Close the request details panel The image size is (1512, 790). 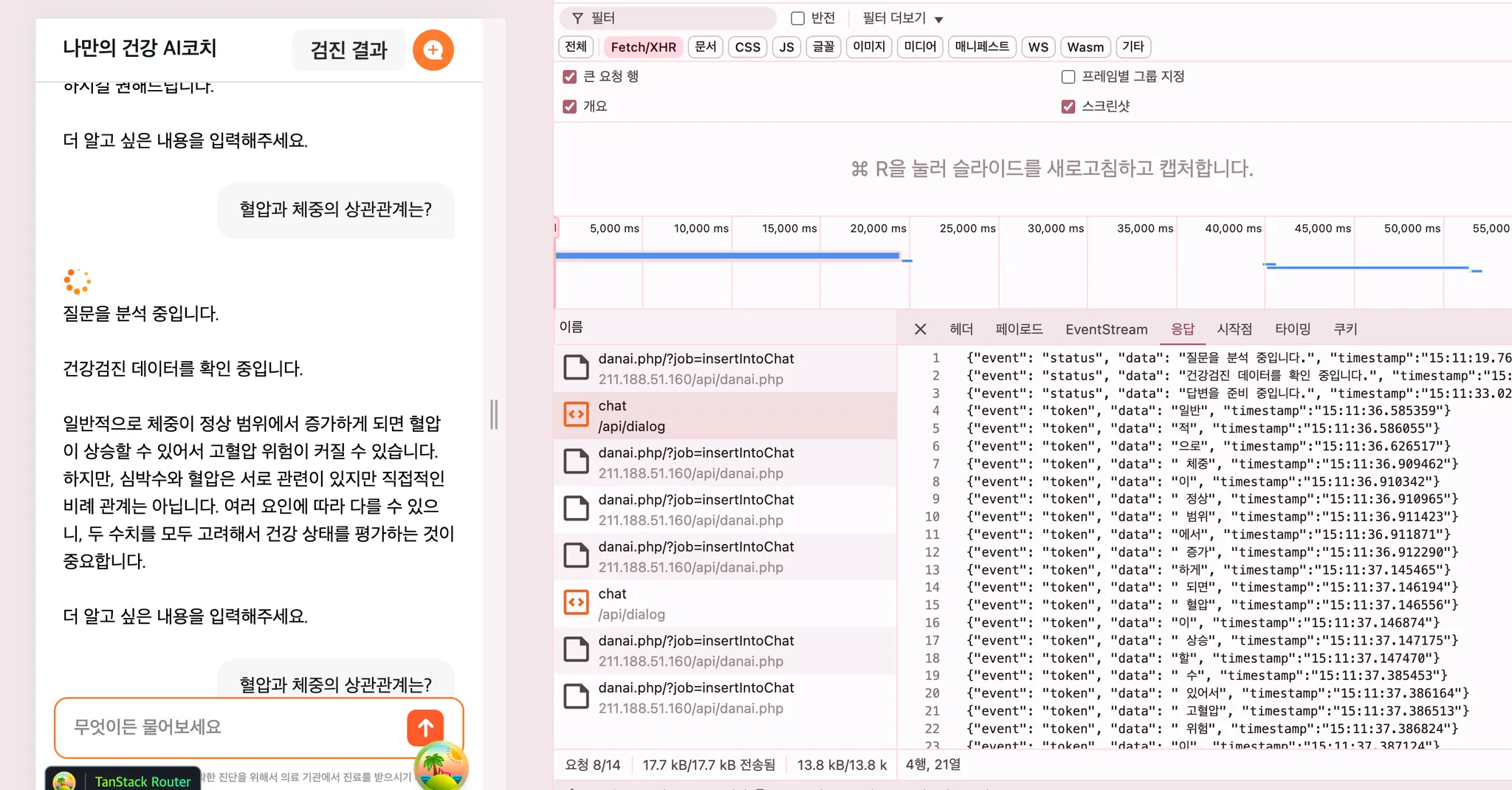[920, 329]
